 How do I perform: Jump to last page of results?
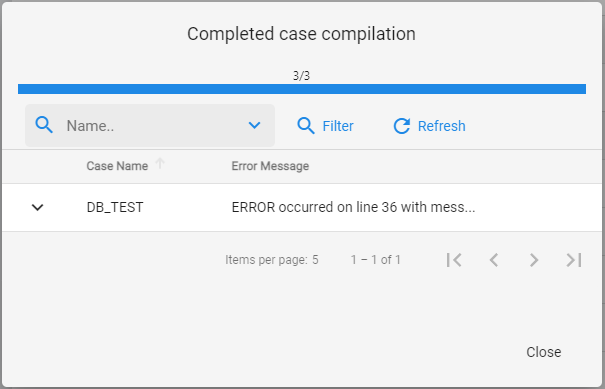click(574, 260)
